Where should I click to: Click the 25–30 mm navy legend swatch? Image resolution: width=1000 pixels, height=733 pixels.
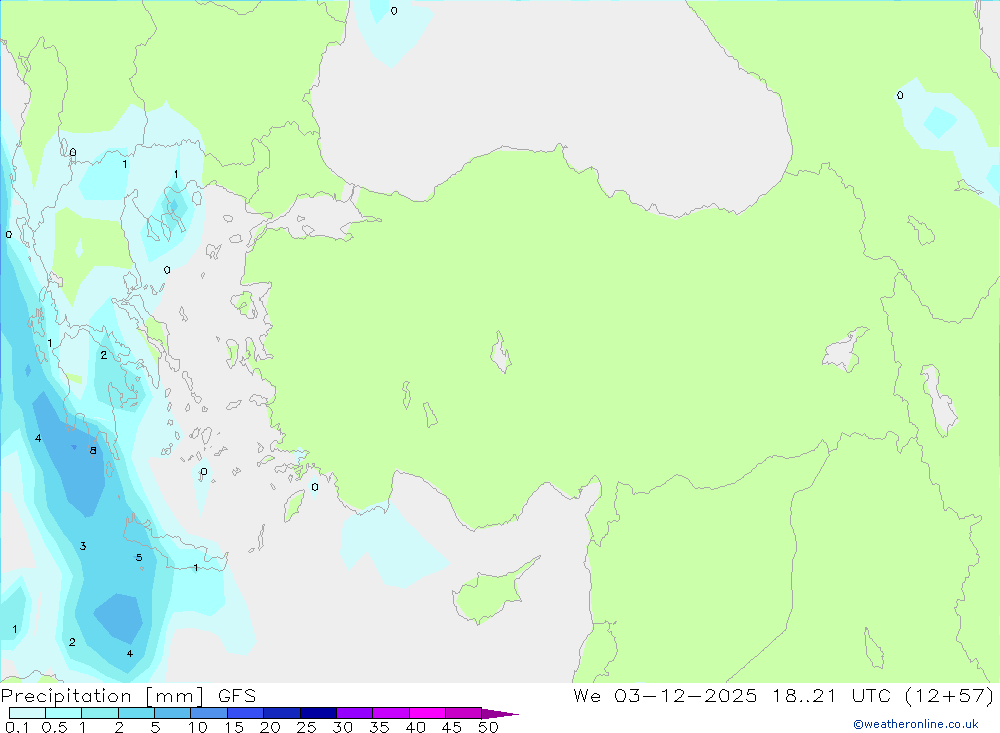pos(318,713)
